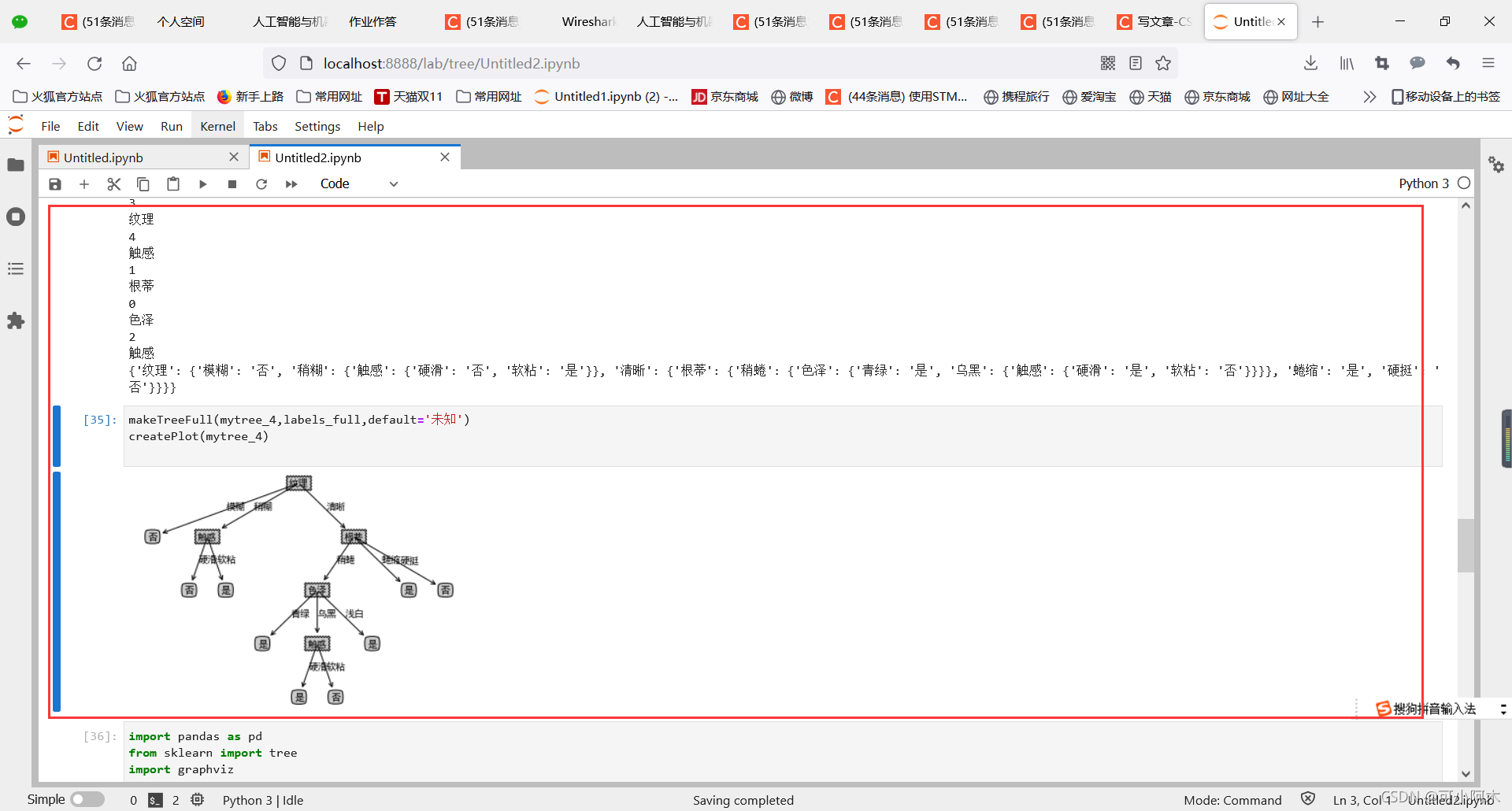The height and width of the screenshot is (811, 1512).
Task: Open extension manager puzzle icon
Action: point(16,320)
